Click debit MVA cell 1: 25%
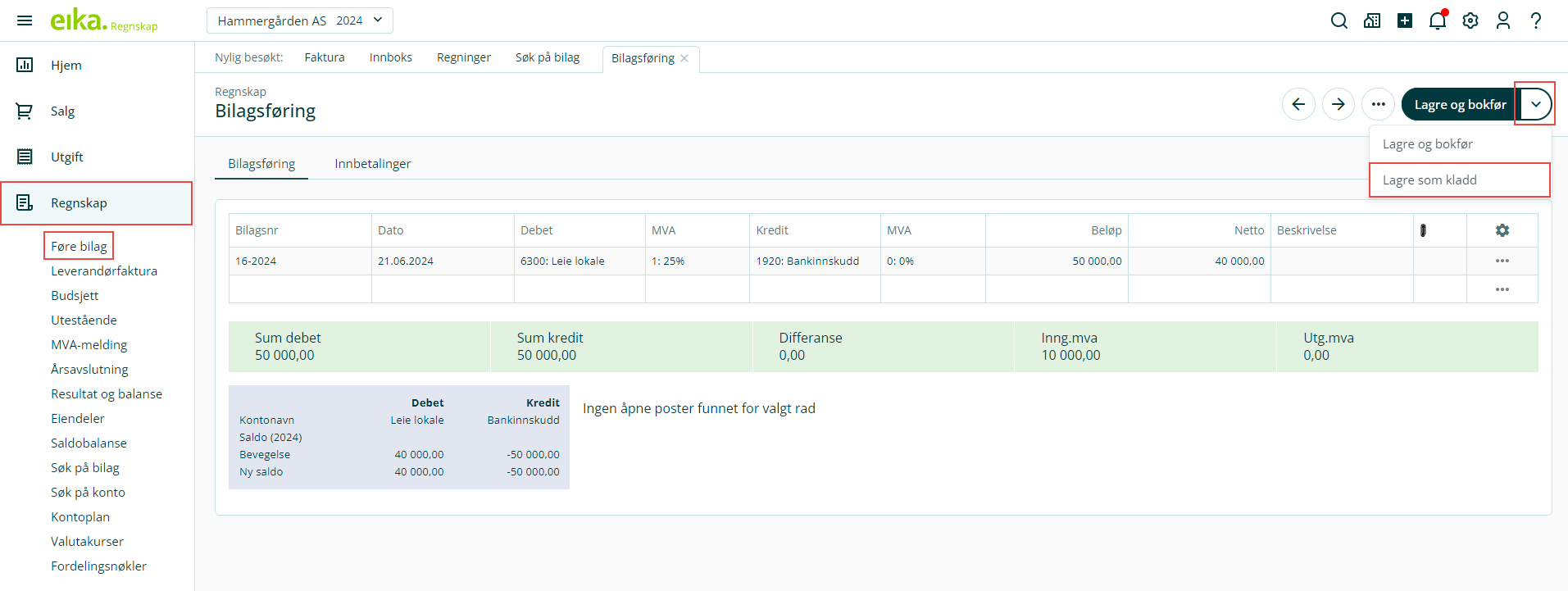Screen dimensions: 1568x591 coord(698,261)
